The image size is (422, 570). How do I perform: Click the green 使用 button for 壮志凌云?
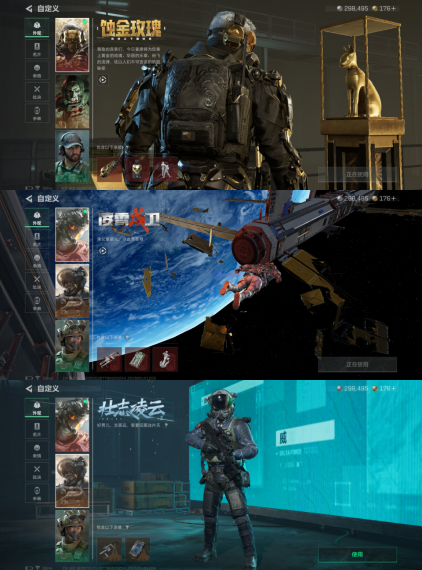(x=357, y=554)
